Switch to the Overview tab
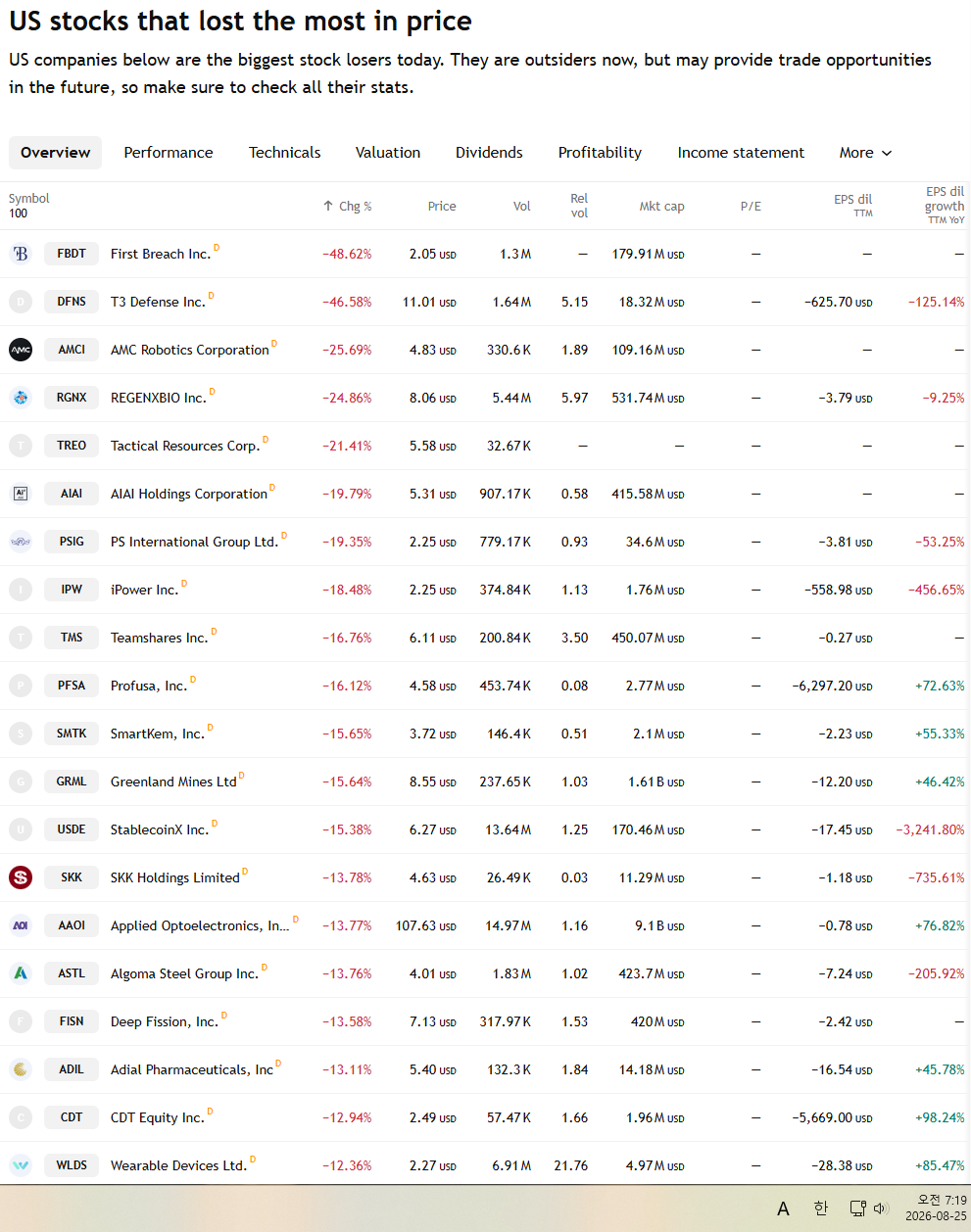 pos(55,153)
